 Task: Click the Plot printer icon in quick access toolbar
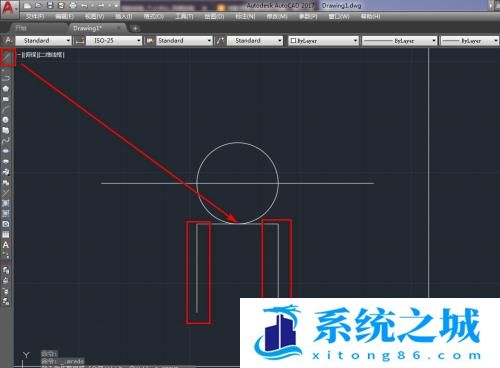tap(73, 5)
